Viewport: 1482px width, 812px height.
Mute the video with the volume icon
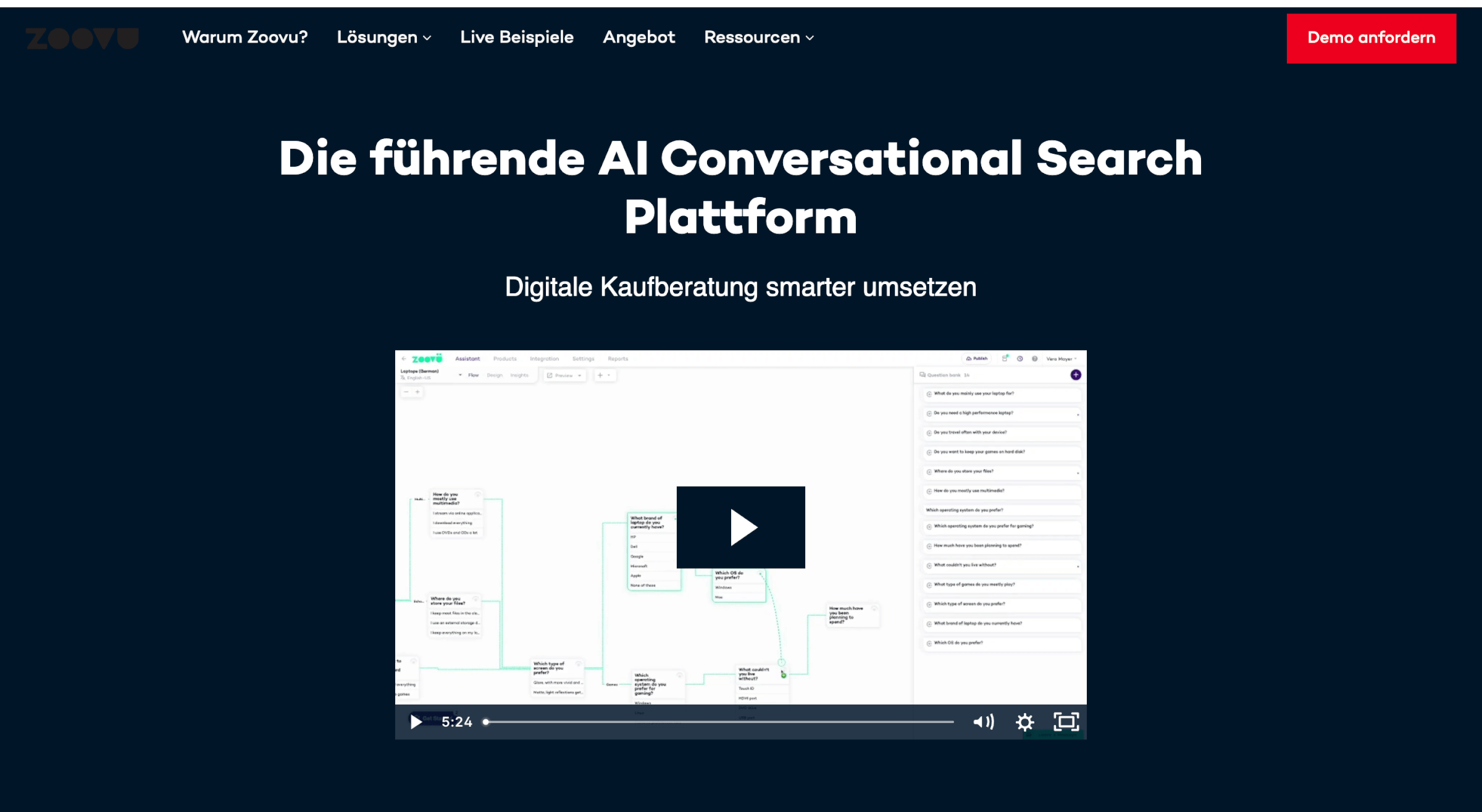point(983,721)
